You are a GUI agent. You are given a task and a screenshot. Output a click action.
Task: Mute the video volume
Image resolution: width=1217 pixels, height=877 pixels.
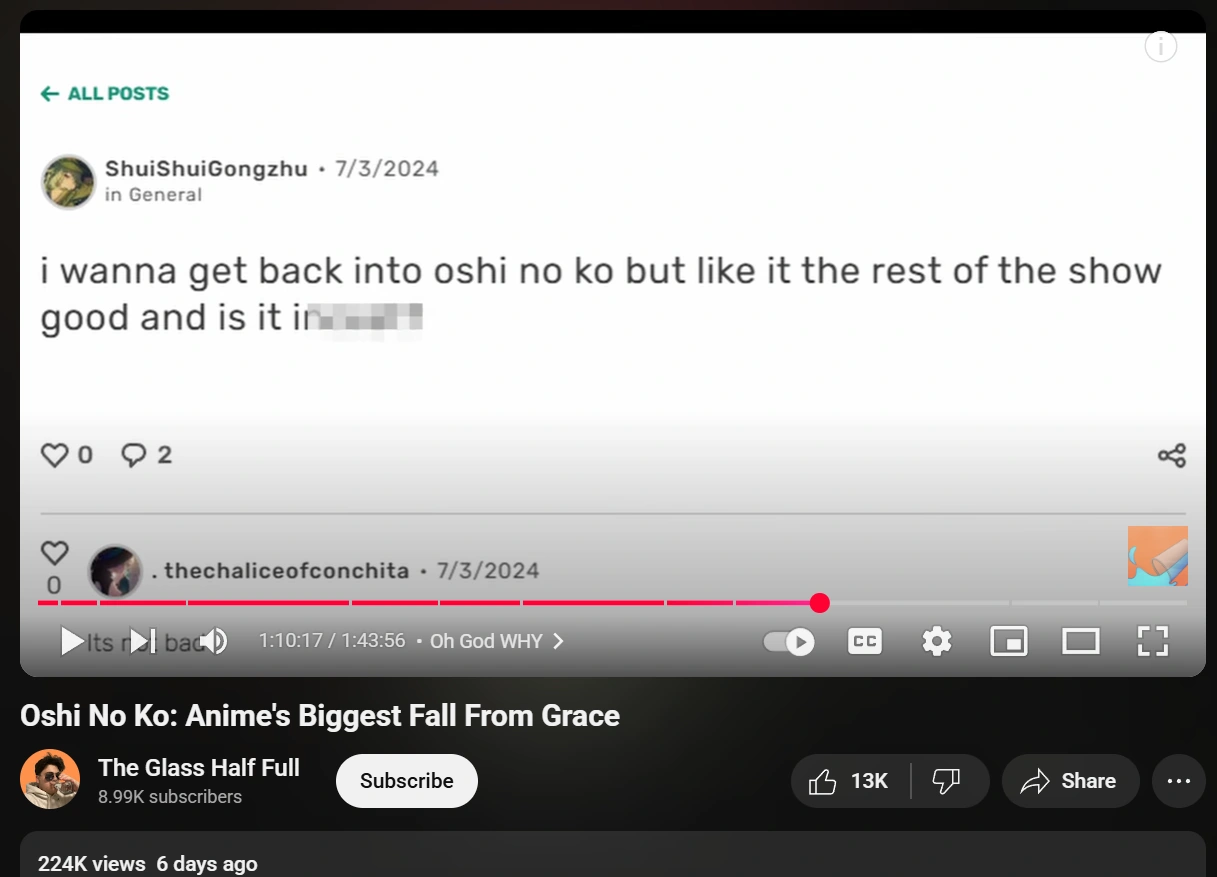pos(213,641)
